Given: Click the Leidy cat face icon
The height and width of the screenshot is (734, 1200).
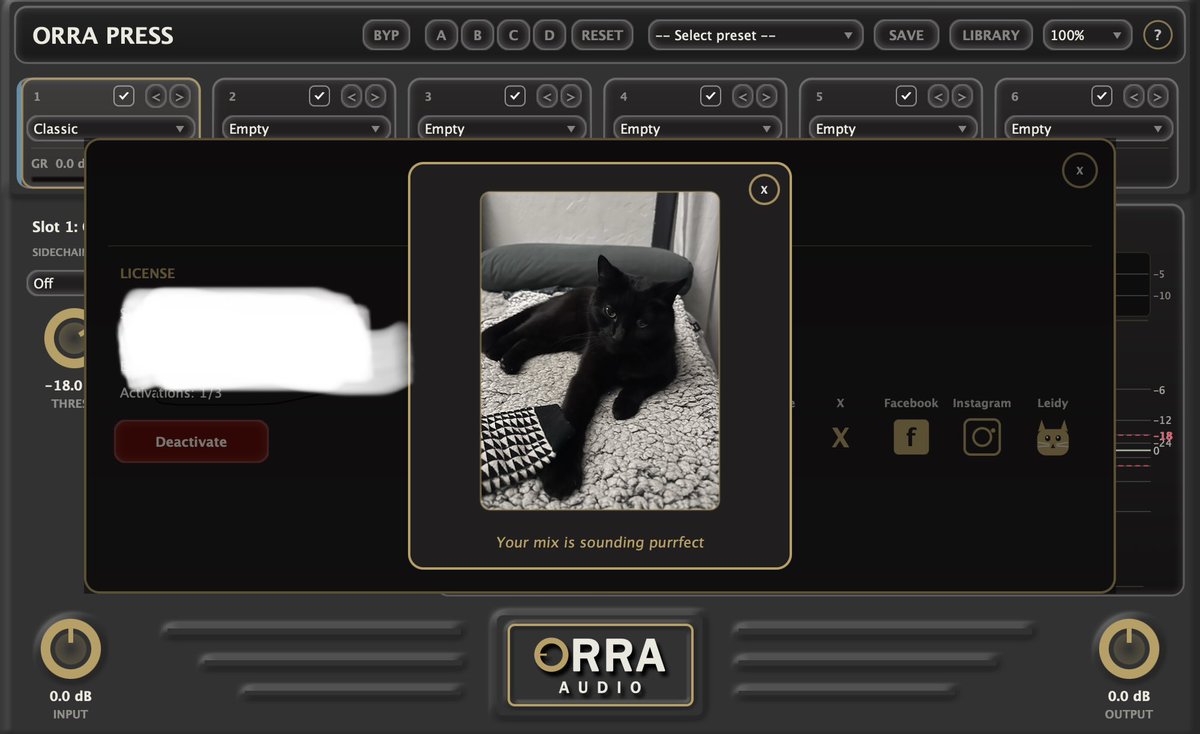Looking at the screenshot, I should [x=1053, y=438].
